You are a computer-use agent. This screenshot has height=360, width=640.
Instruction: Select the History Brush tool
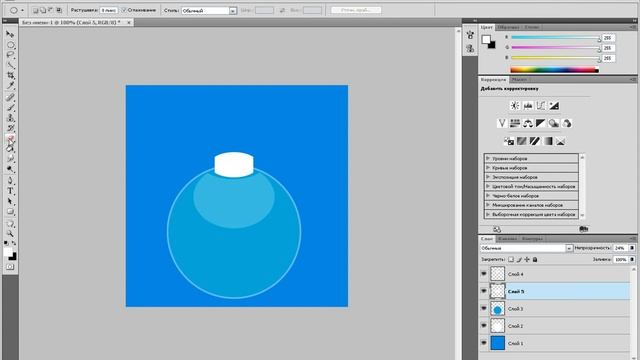(x=10, y=128)
